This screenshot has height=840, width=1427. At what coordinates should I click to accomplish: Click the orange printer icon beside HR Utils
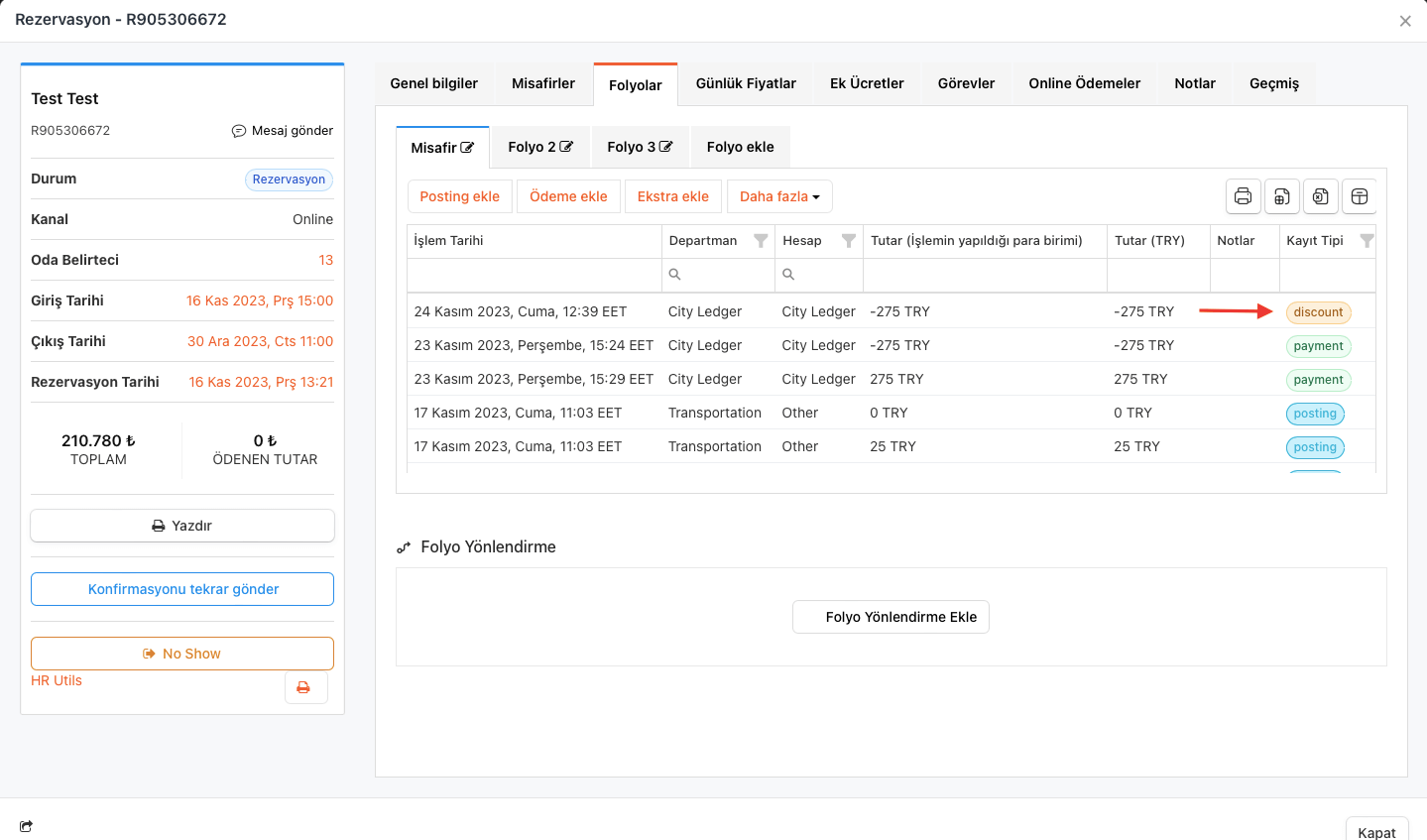tap(303, 687)
